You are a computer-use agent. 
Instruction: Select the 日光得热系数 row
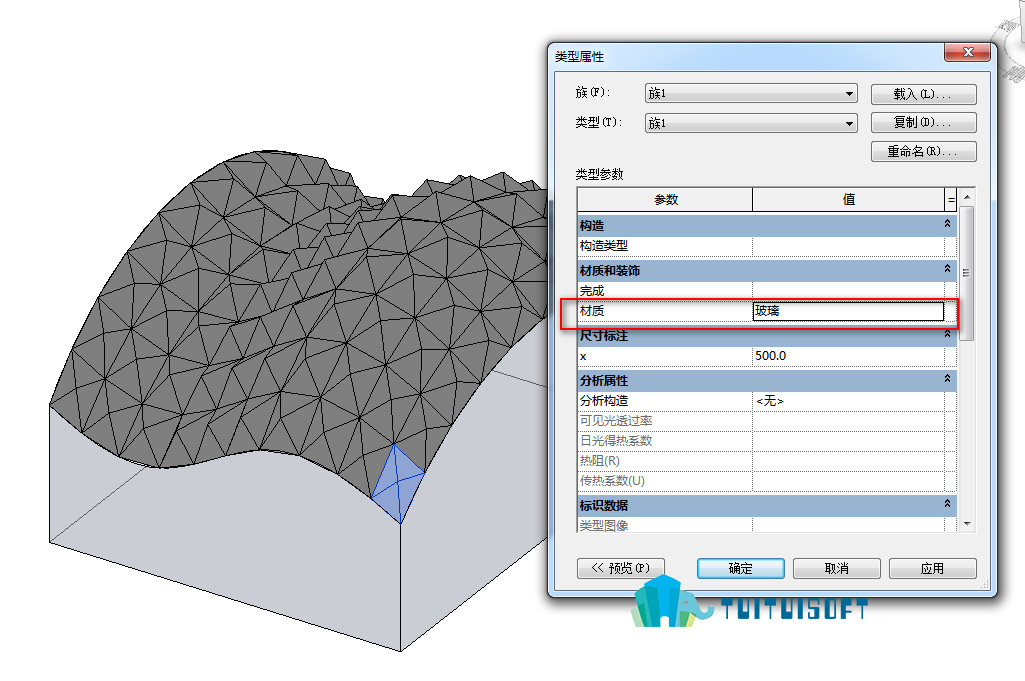click(x=767, y=441)
